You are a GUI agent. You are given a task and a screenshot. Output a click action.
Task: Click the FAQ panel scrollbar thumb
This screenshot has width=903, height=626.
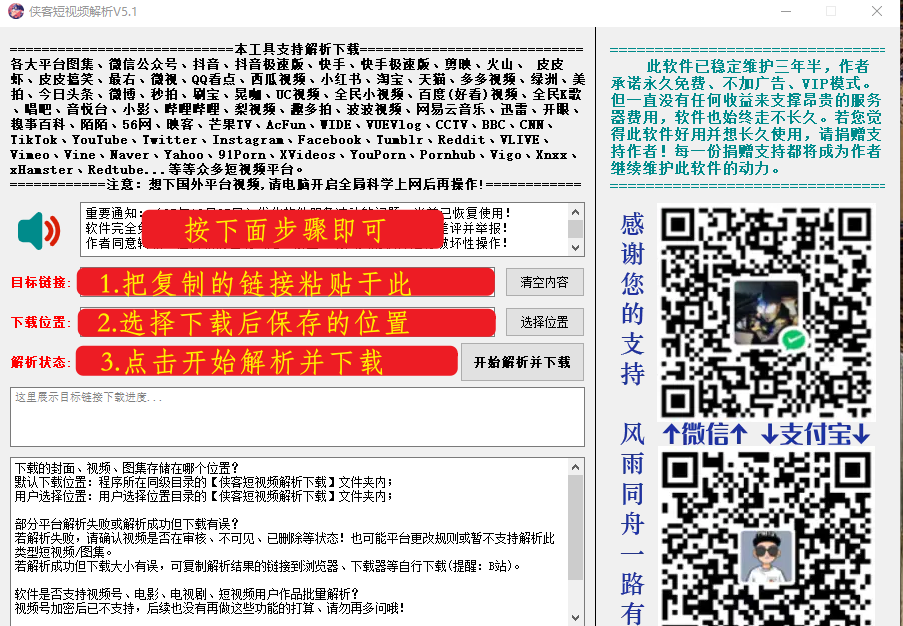point(576,525)
